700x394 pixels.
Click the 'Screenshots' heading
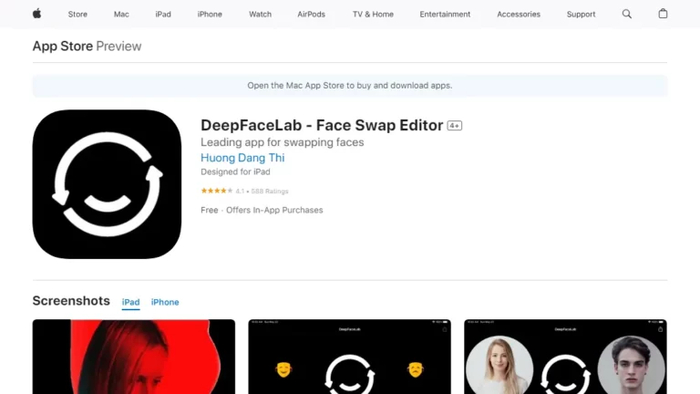pyautogui.click(x=71, y=301)
